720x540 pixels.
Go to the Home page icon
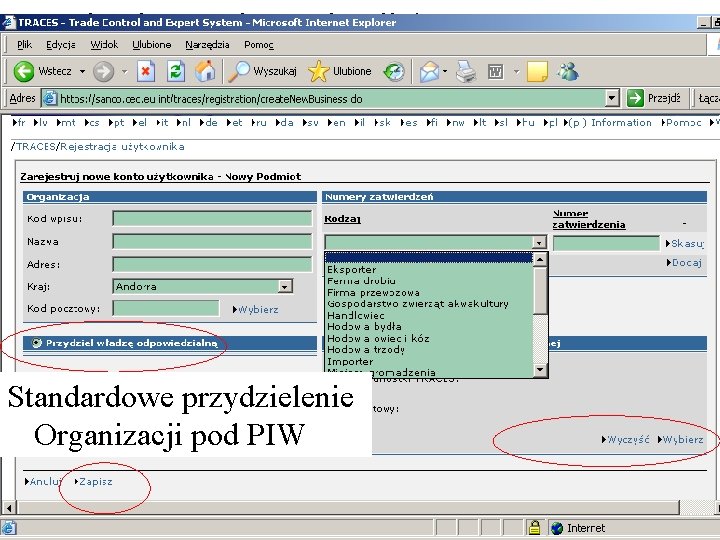tap(205, 72)
